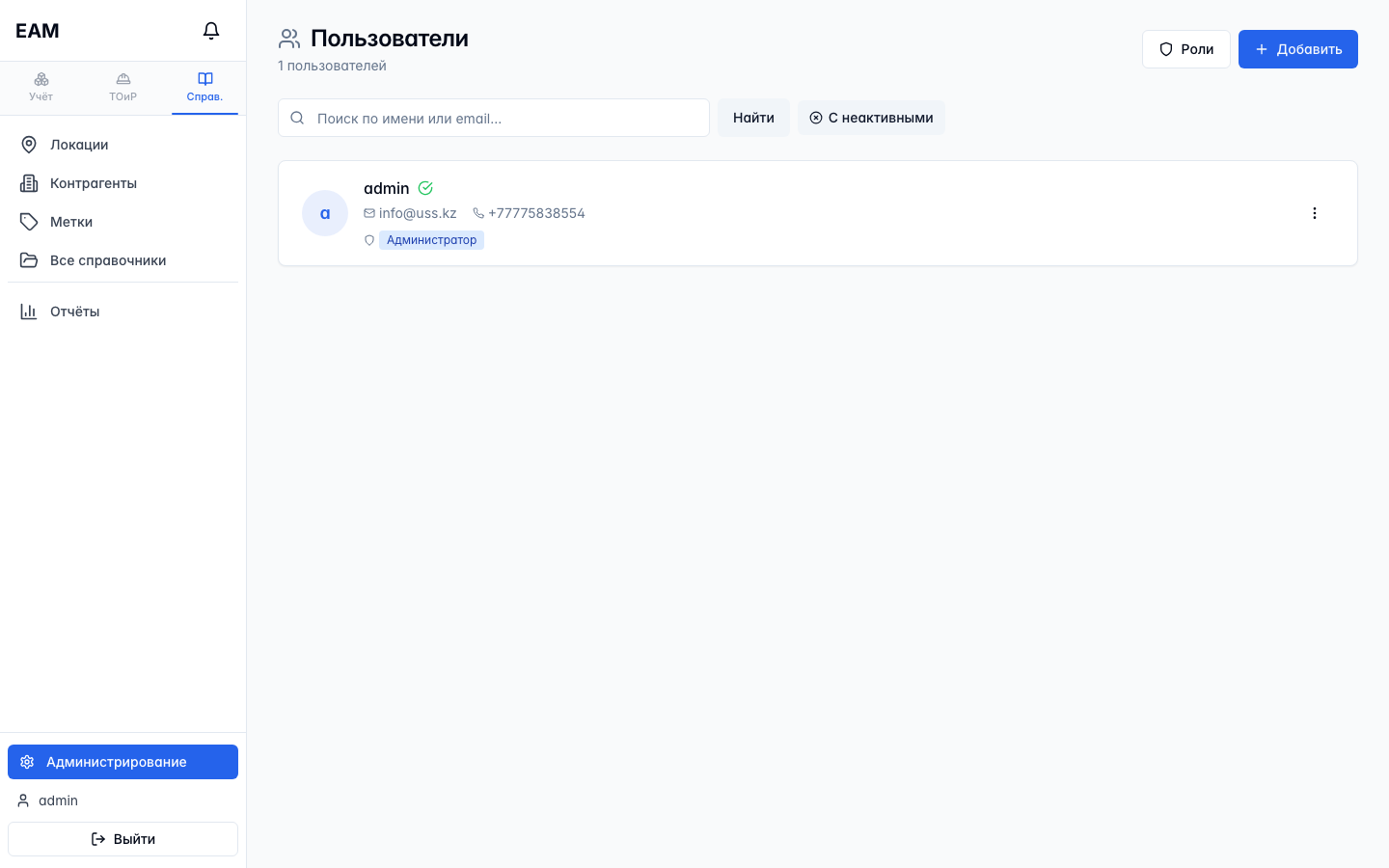Click the Выйти logout button
The width and height of the screenshot is (1389, 868).
click(x=123, y=839)
